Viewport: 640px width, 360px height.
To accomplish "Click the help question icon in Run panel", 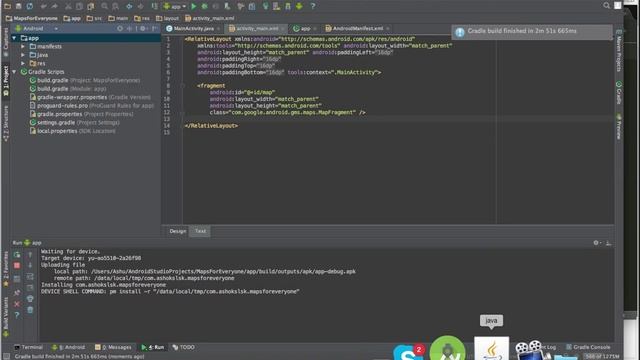I will 17,315.
